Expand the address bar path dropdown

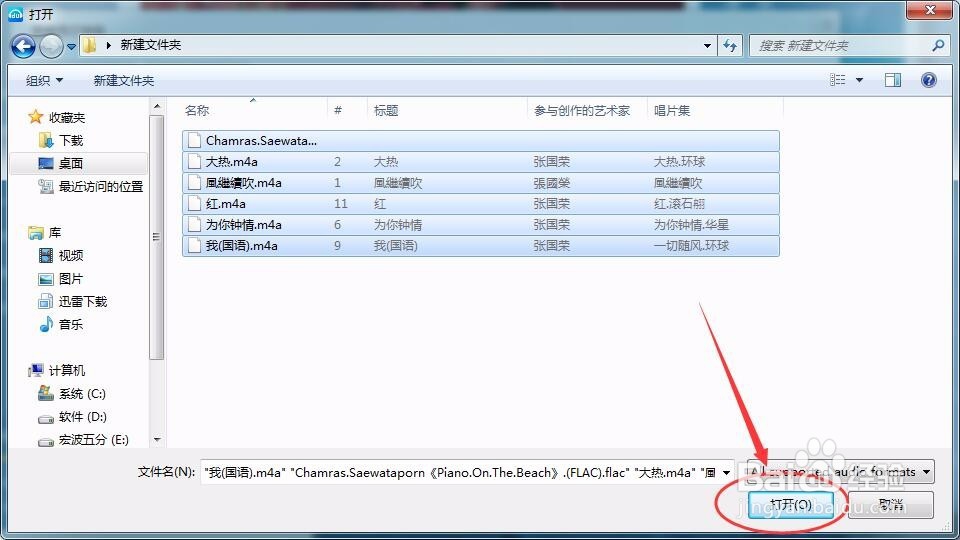click(707, 45)
